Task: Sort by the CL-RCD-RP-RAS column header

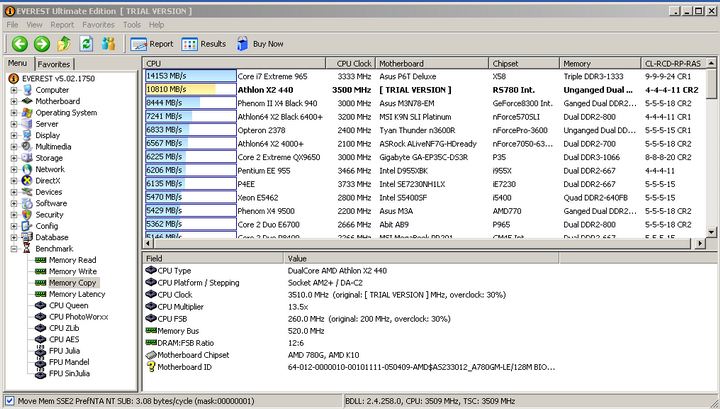Action: 673,63
